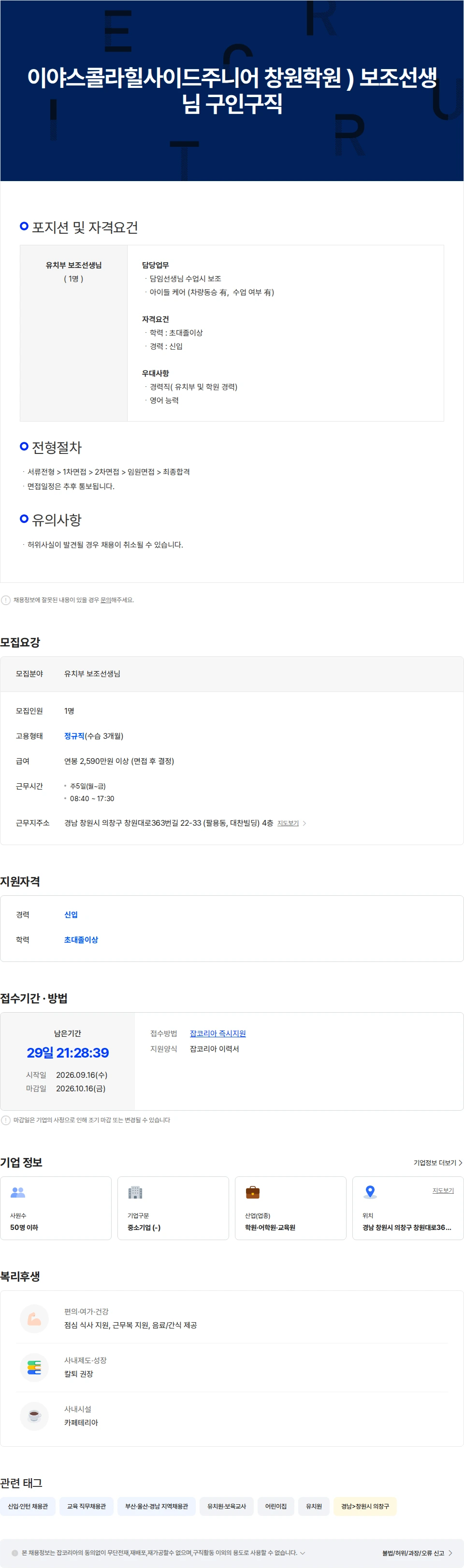Screen dimensions: 464x1568
Task: Click 잡코리아 이력서 application form text
Action: (x=214, y=1049)
